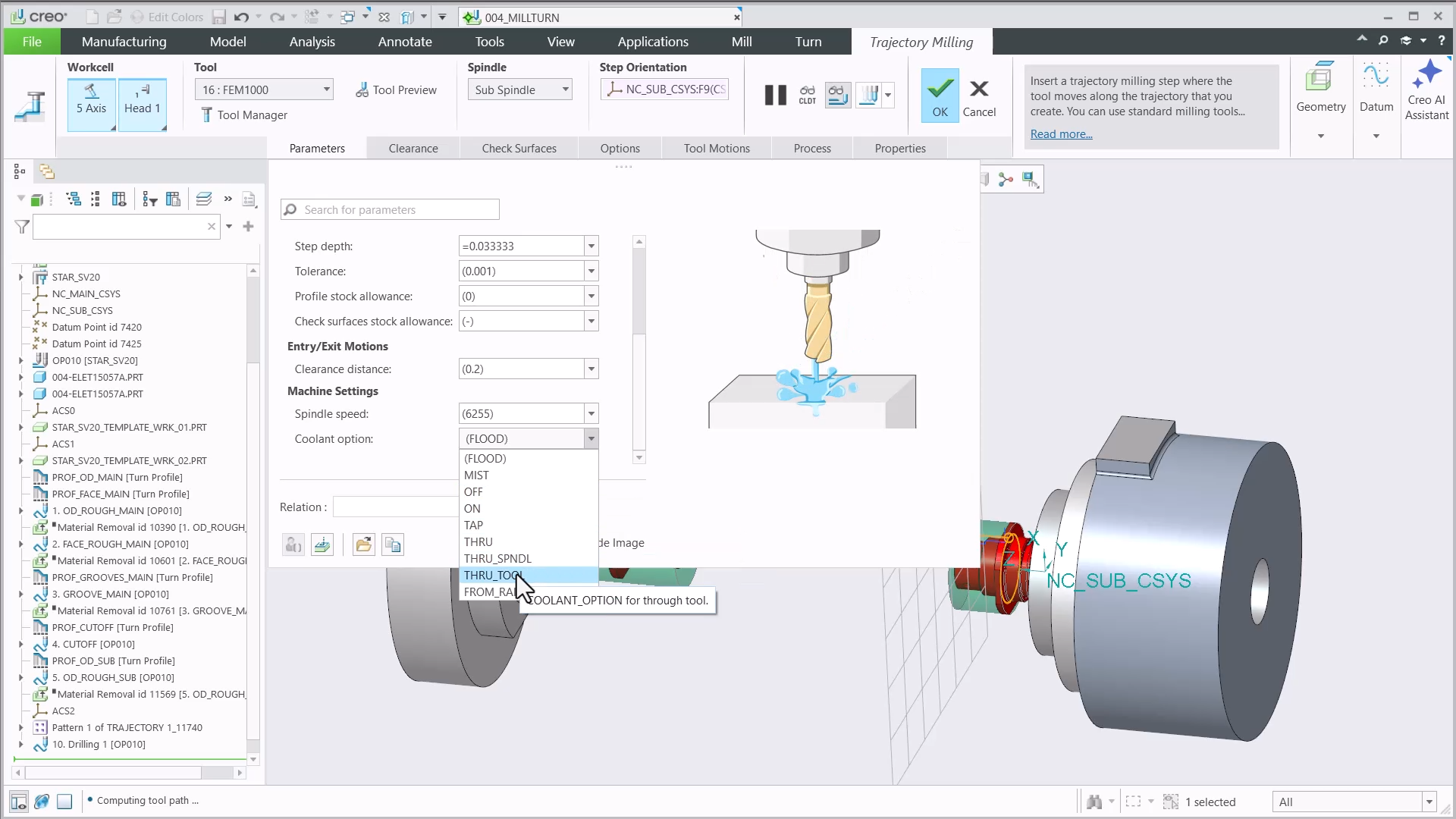Toggle the model tree display in status bar
The height and width of the screenshot is (819, 1456).
pos(20,801)
